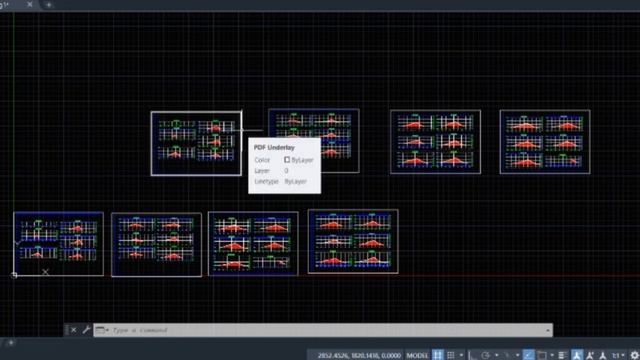
Task: Open command line customize wrench
Action: 86,329
